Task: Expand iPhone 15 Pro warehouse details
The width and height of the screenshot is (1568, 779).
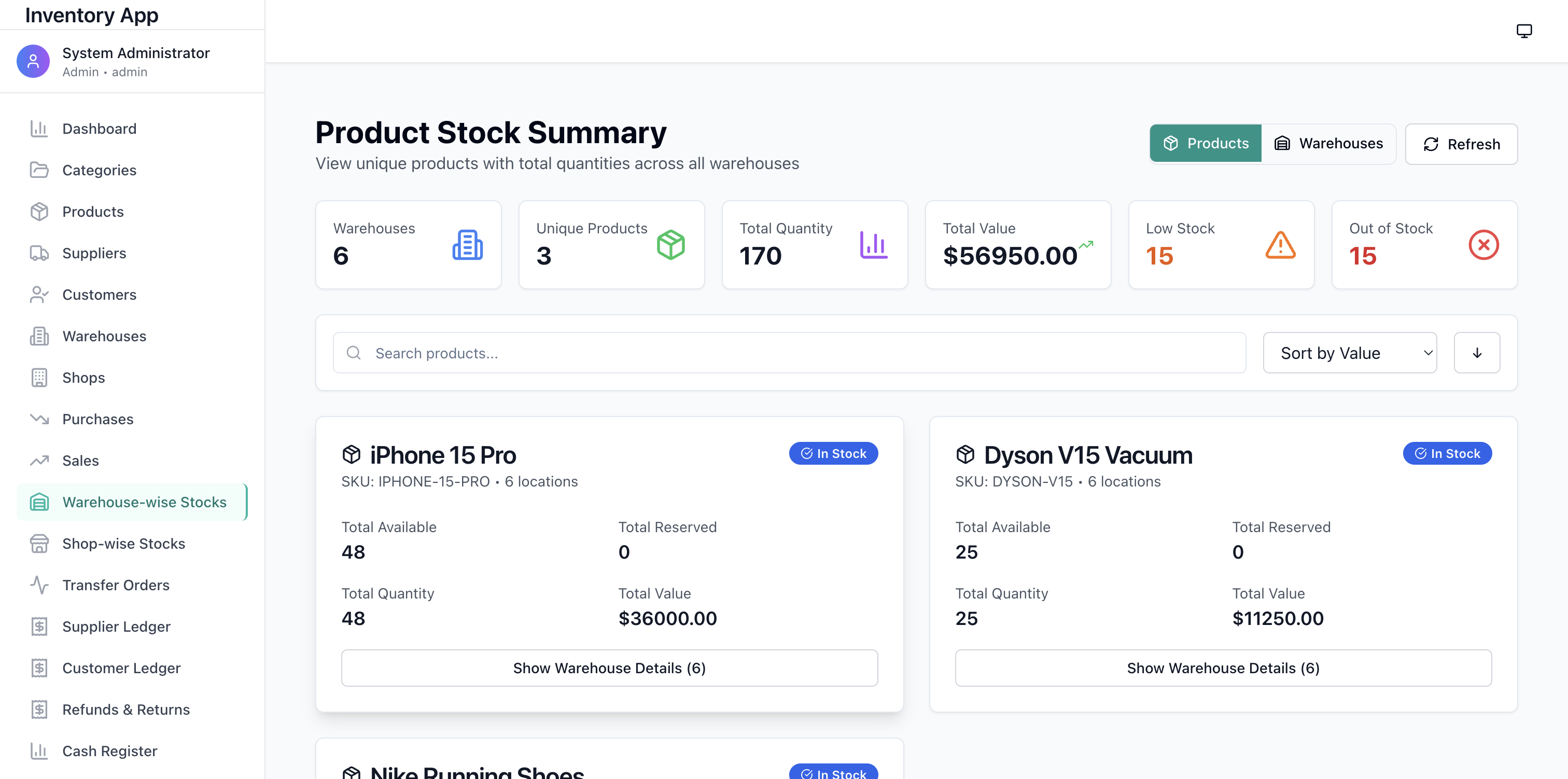Action: pos(609,667)
